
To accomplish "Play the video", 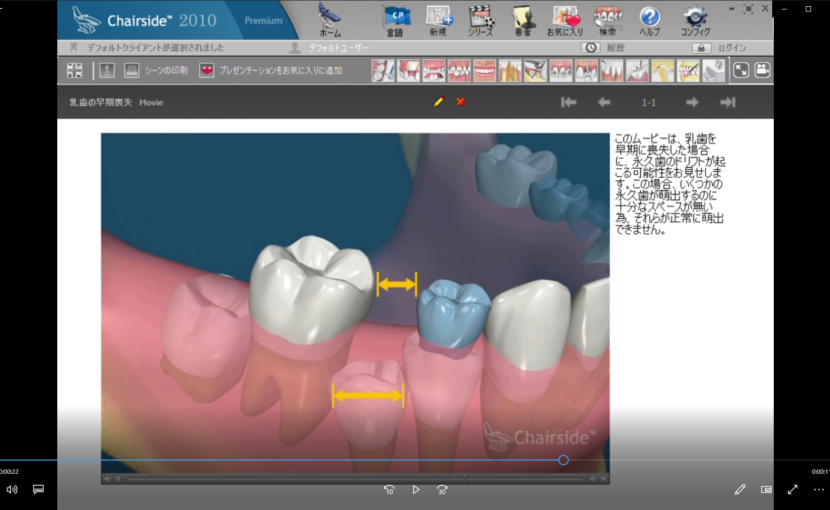I will pyautogui.click(x=416, y=490).
